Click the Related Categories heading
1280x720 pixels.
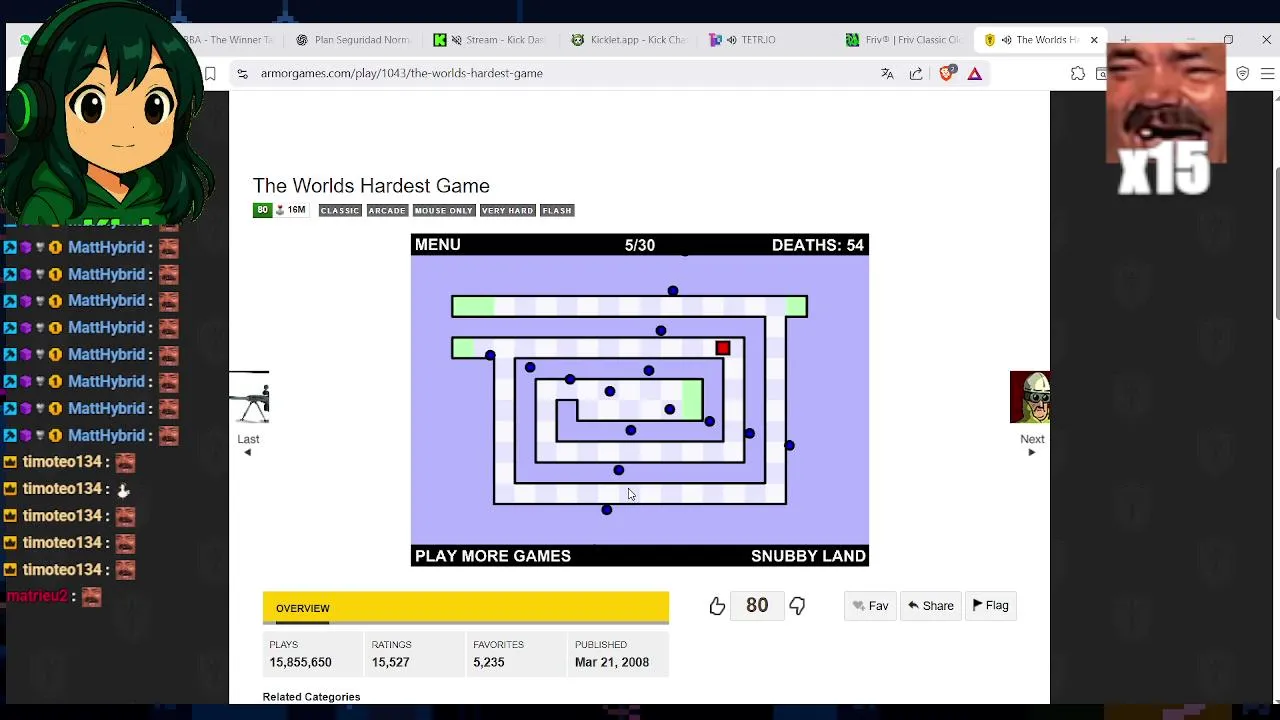[x=311, y=697]
